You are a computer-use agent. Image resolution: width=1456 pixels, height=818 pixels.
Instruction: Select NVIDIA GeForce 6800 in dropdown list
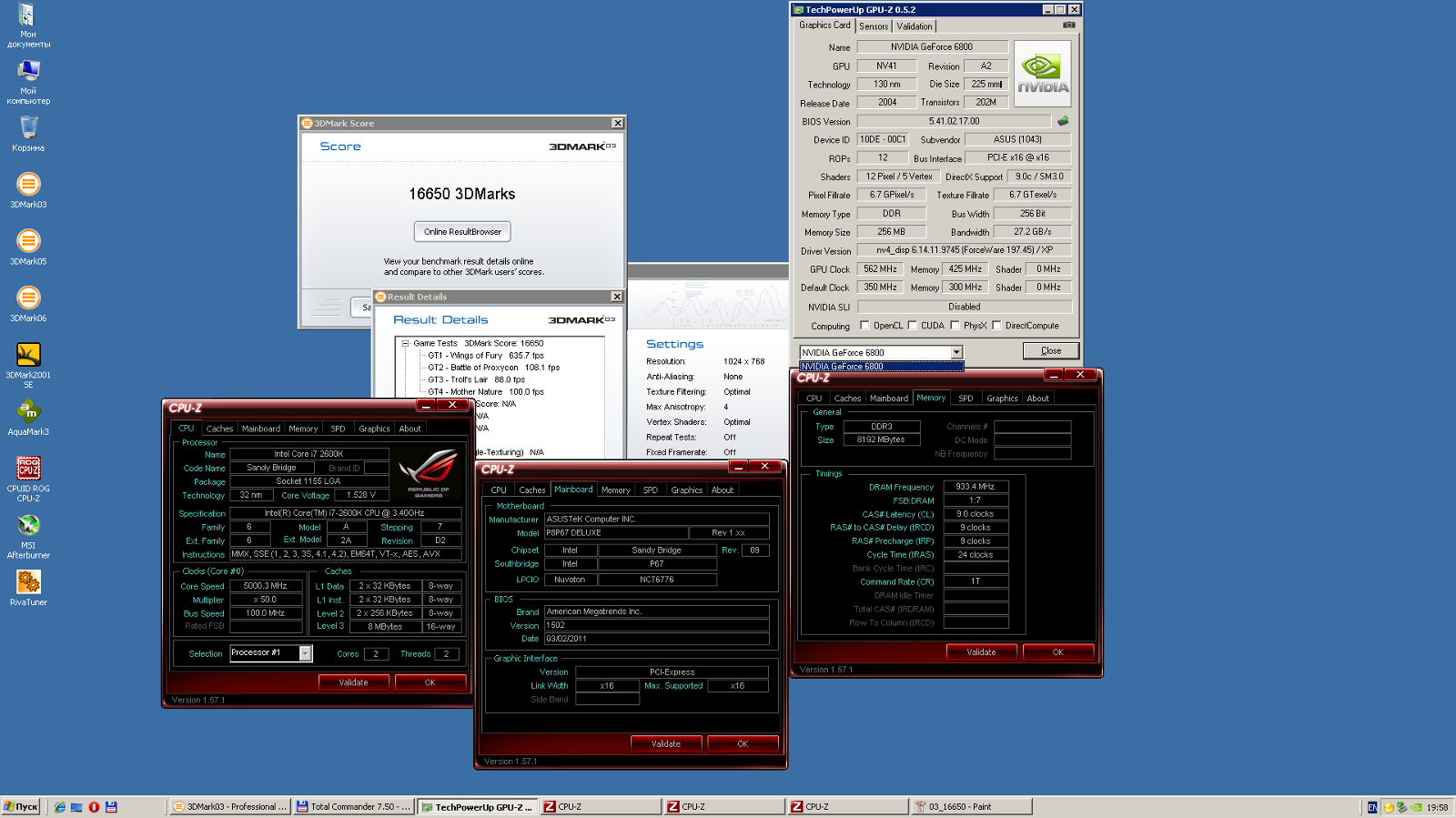coord(881,367)
